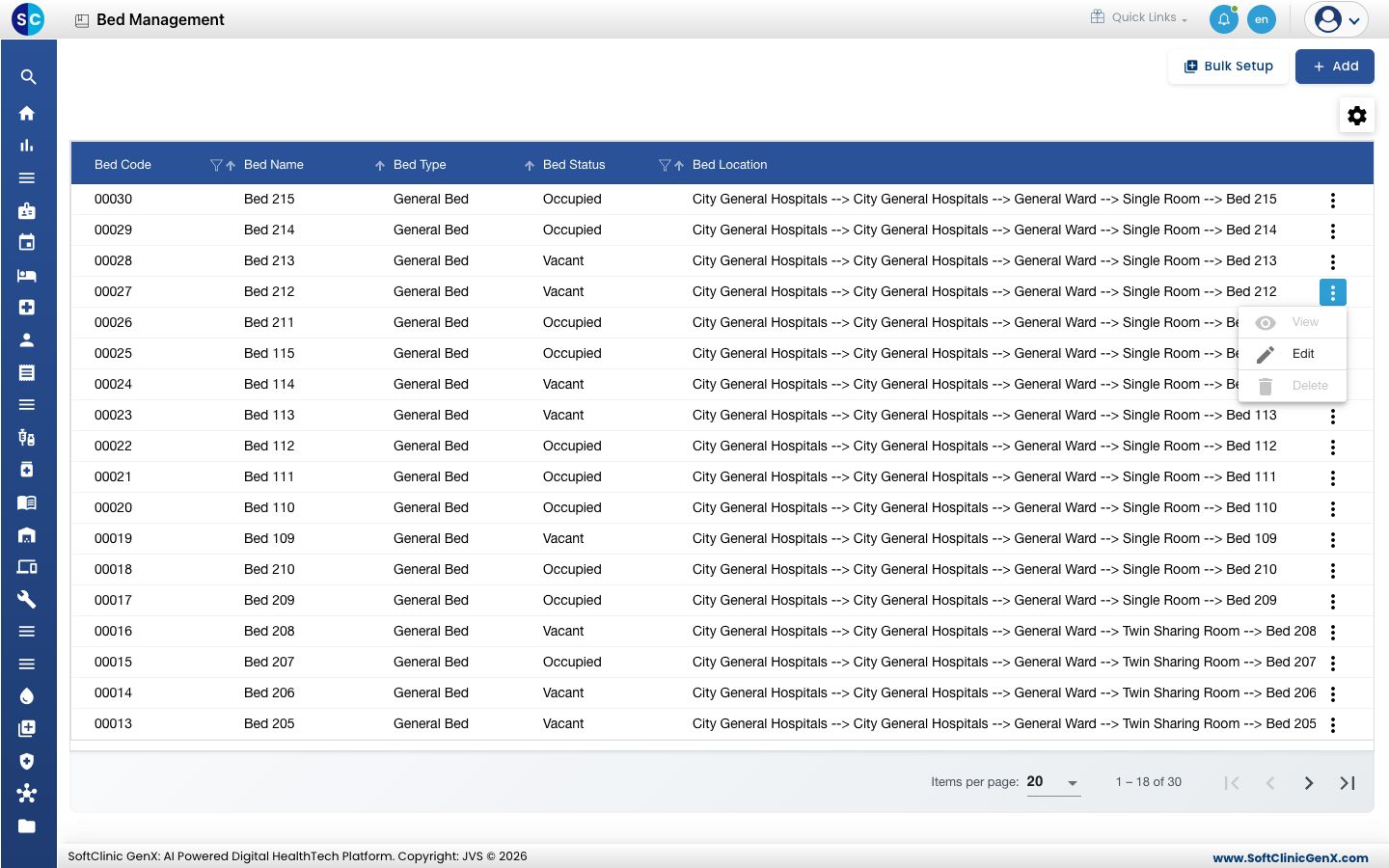
Task: Open the bed icon in the sidebar
Action: coord(27,275)
